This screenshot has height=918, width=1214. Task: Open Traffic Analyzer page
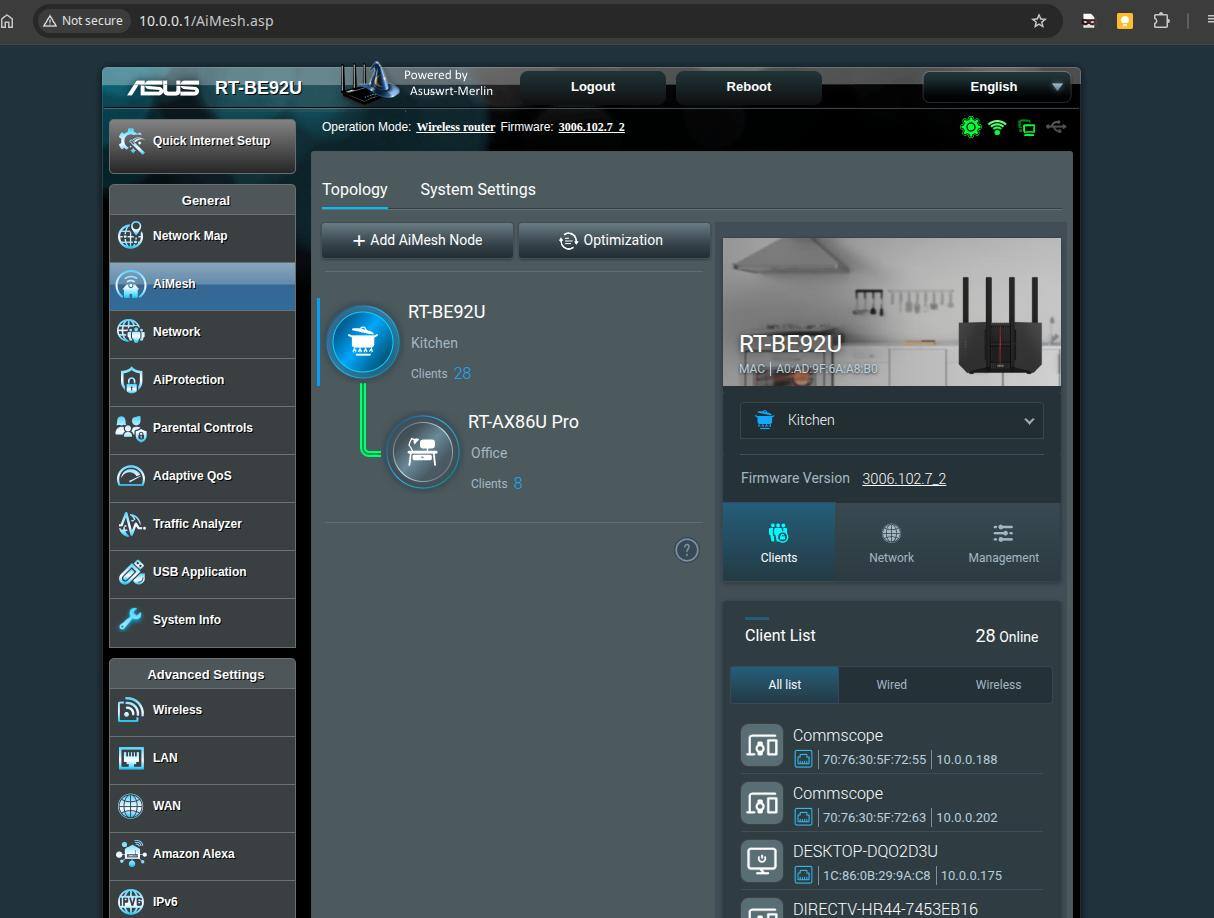point(202,524)
